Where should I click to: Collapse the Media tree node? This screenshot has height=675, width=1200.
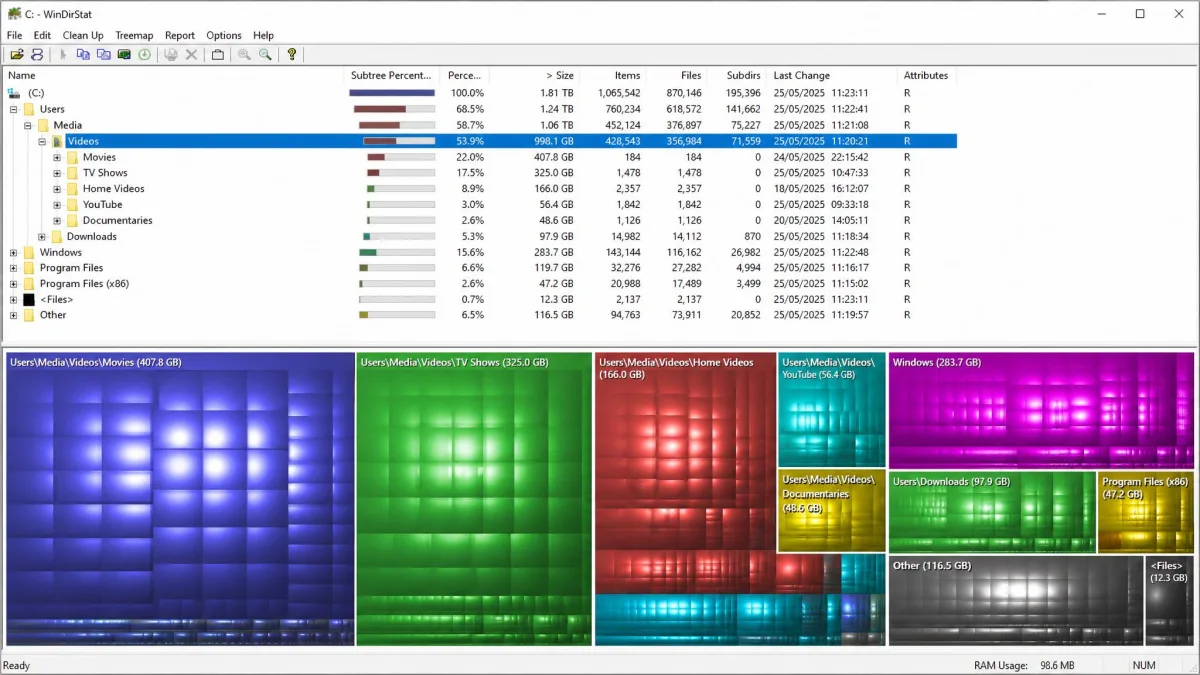click(x=28, y=125)
